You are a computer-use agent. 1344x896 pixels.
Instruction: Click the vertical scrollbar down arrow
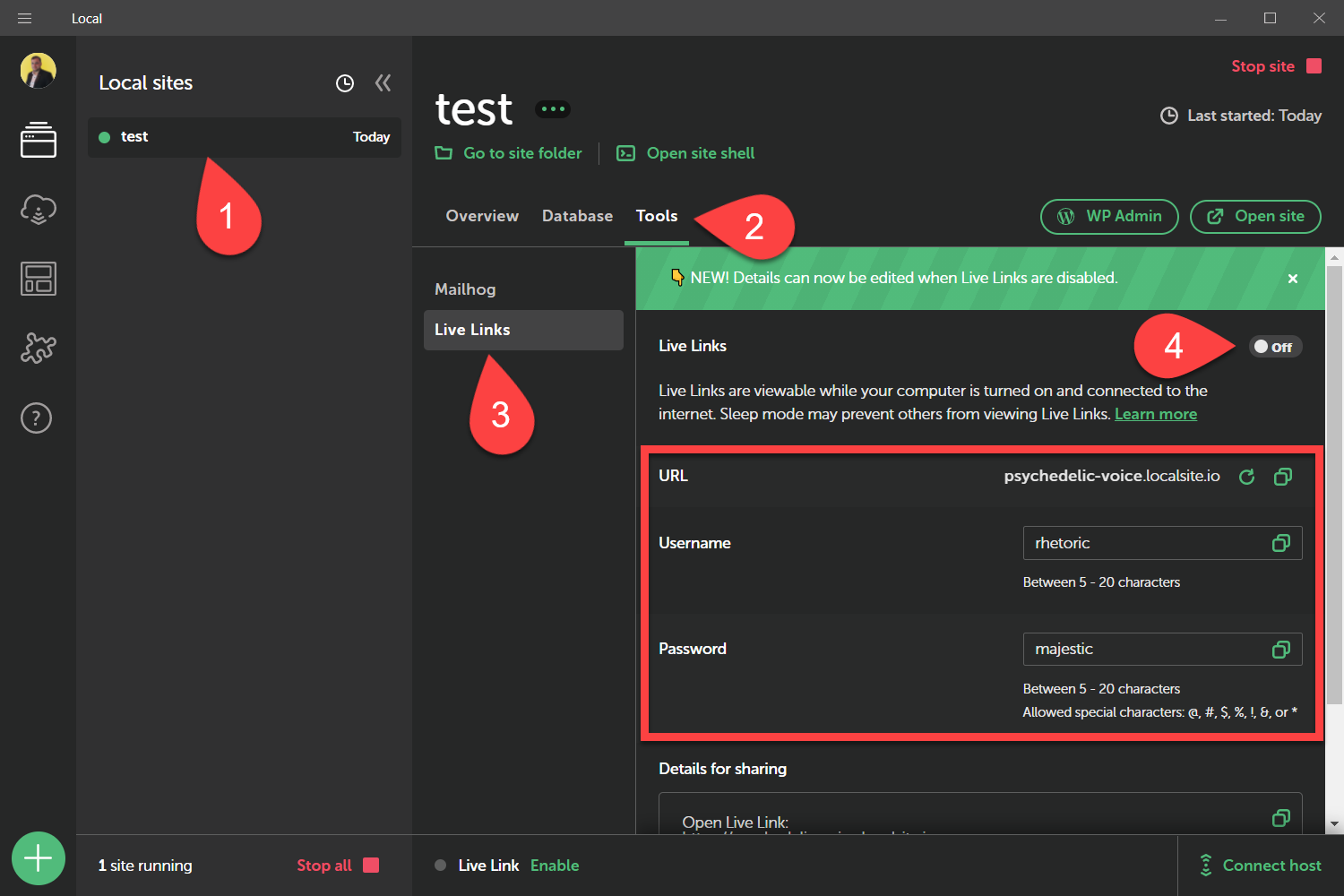click(1334, 823)
